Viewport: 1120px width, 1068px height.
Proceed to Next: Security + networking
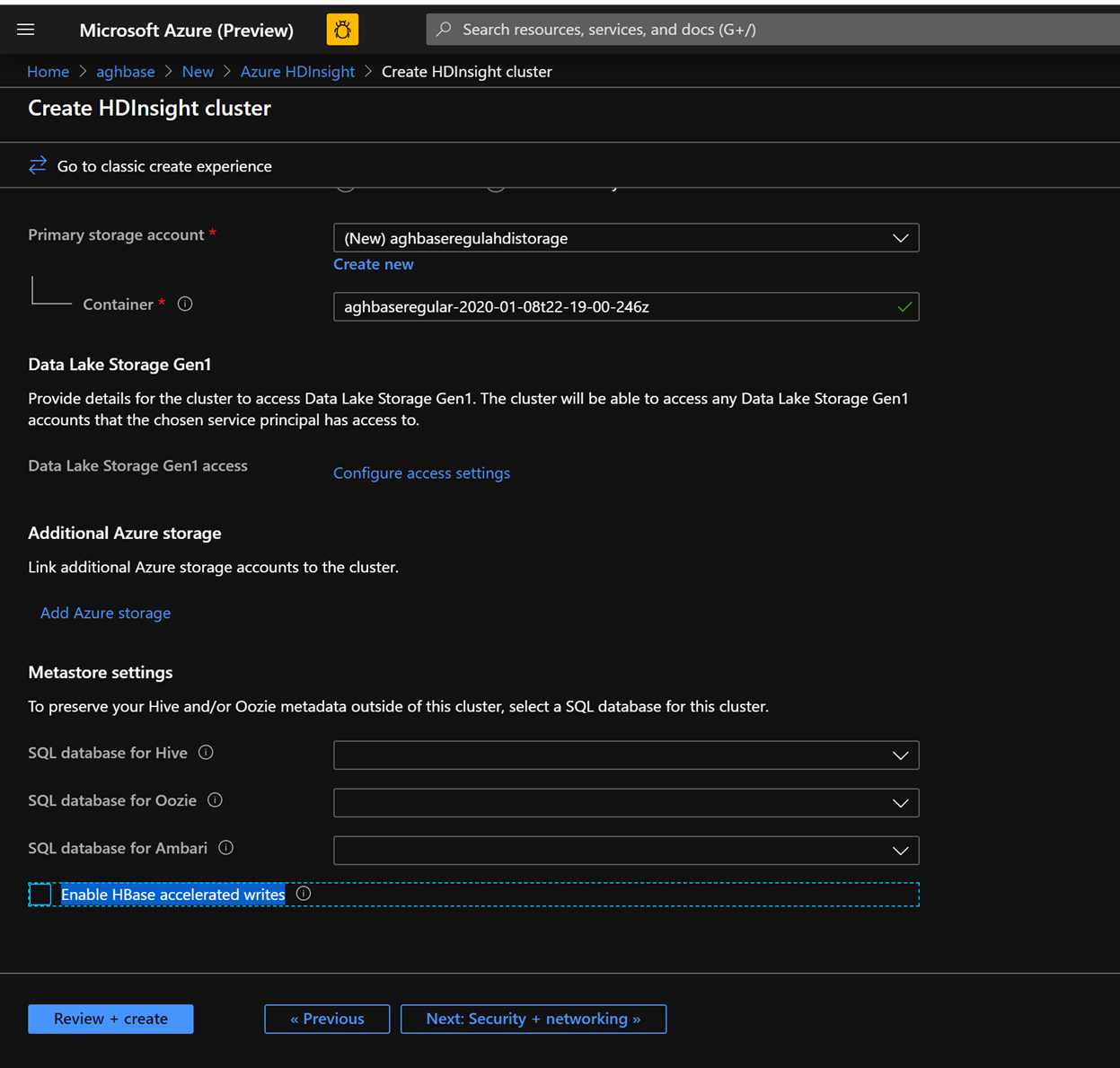pyautogui.click(x=534, y=1019)
